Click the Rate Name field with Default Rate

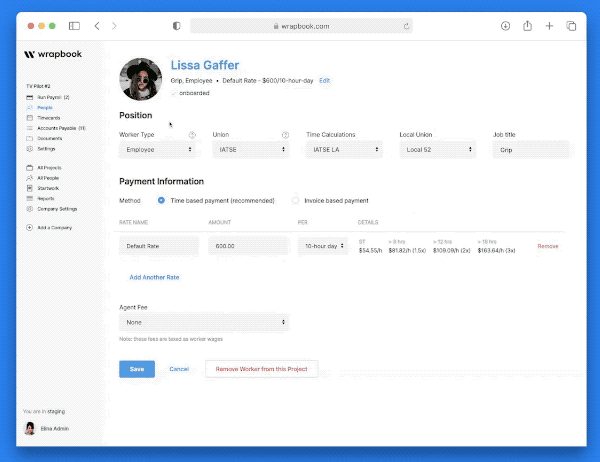click(x=159, y=246)
